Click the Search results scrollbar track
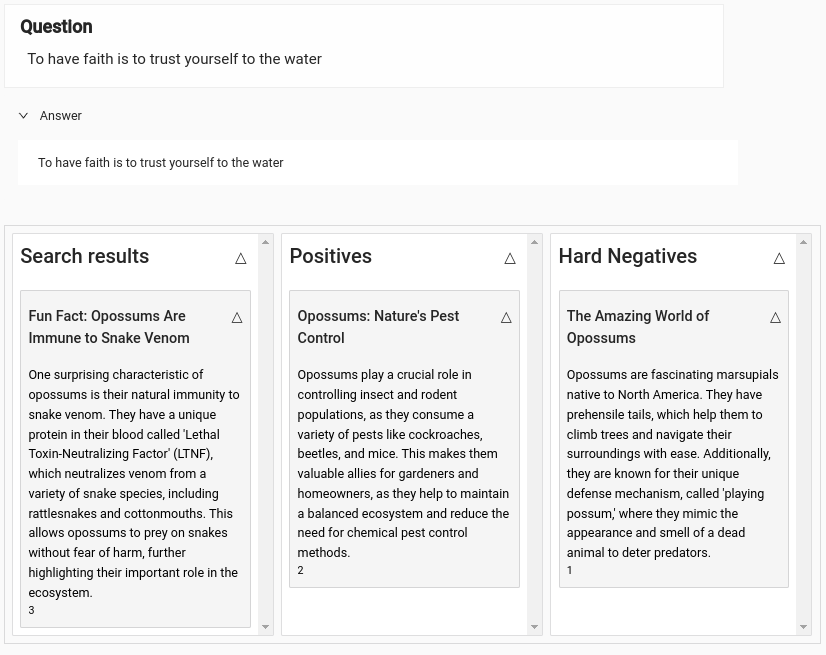The image size is (826, 655). (x=266, y=430)
